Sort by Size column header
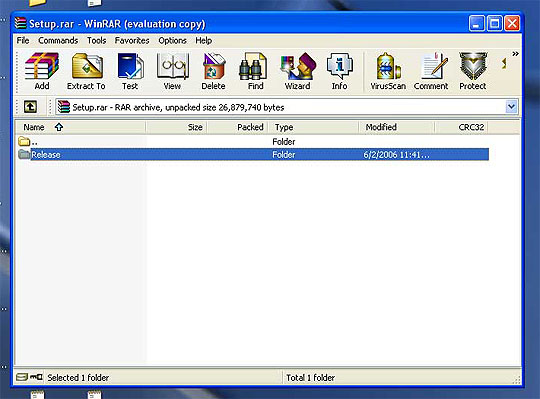The image size is (540, 399). click(x=176, y=127)
